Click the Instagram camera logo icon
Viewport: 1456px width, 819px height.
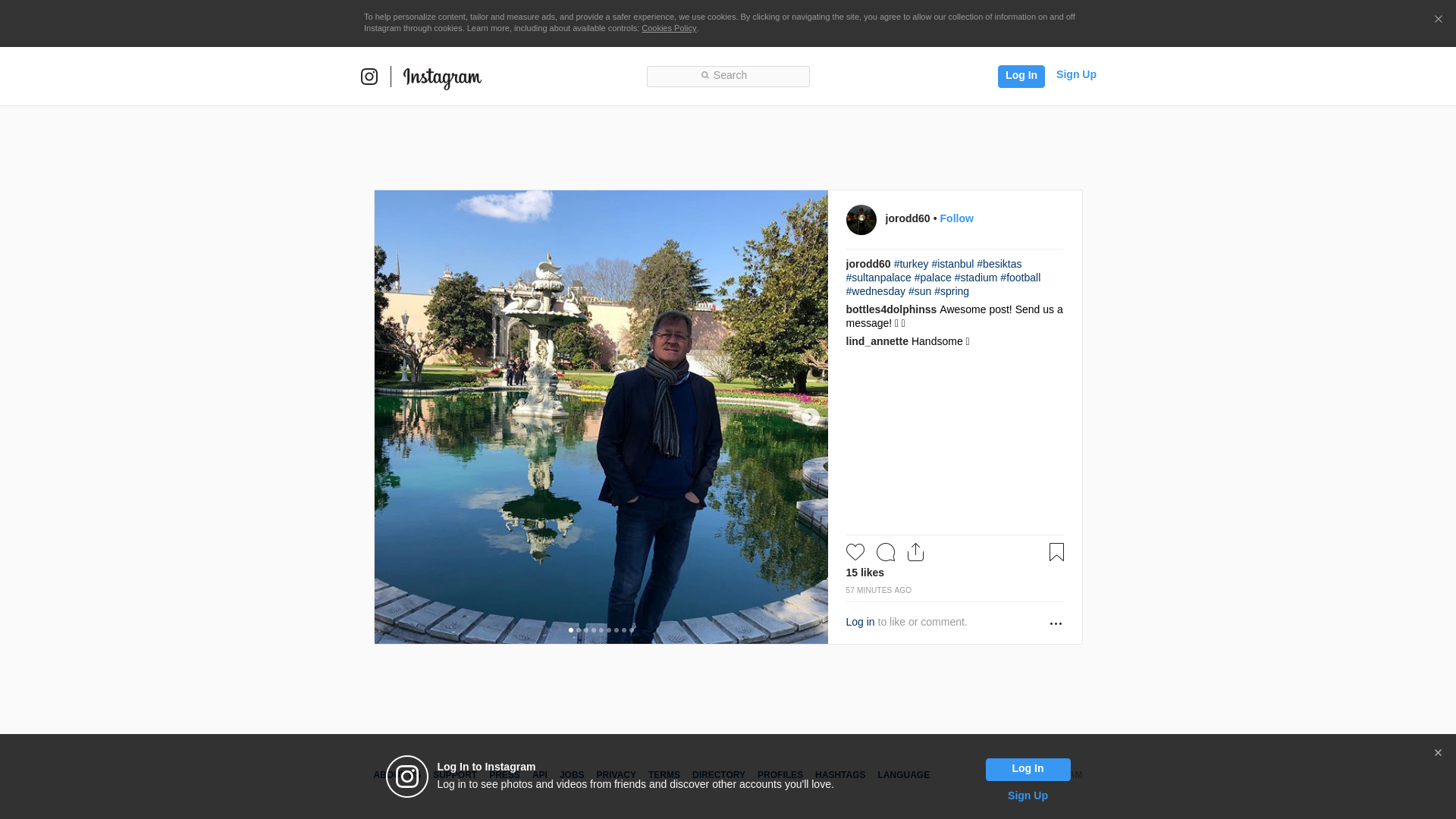[369, 77]
